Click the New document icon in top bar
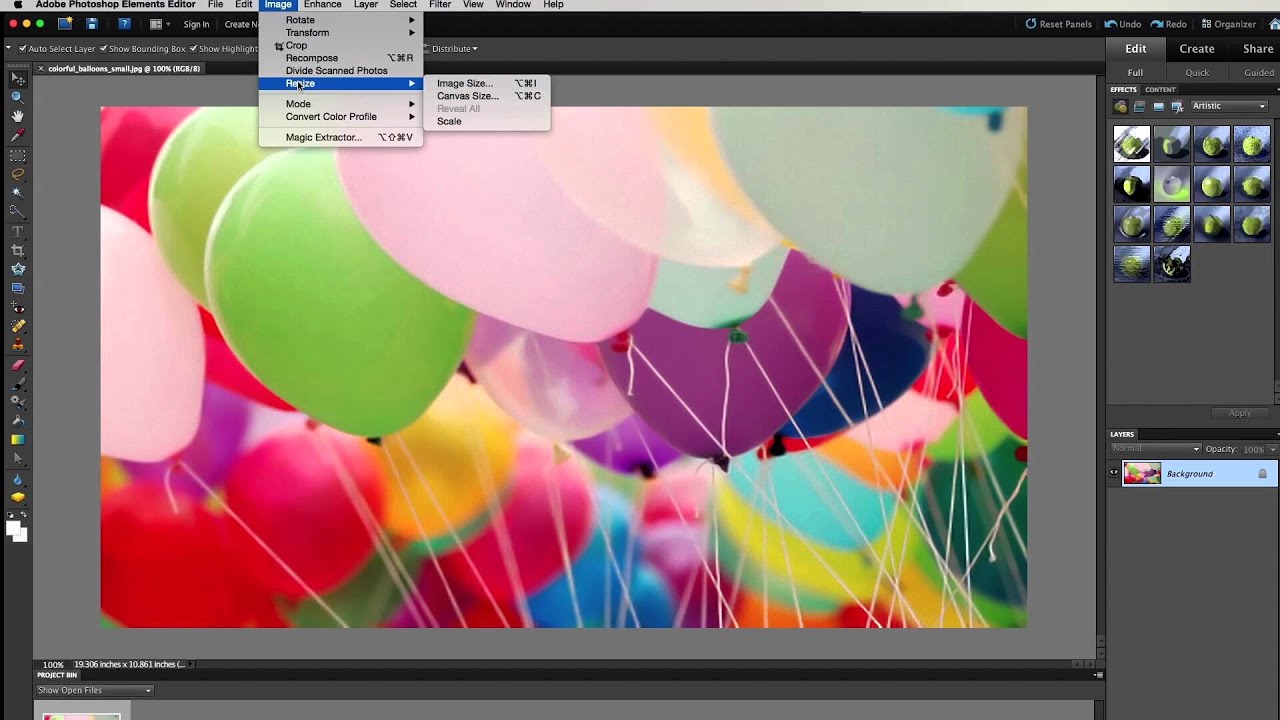The image size is (1280, 720). (x=65, y=24)
